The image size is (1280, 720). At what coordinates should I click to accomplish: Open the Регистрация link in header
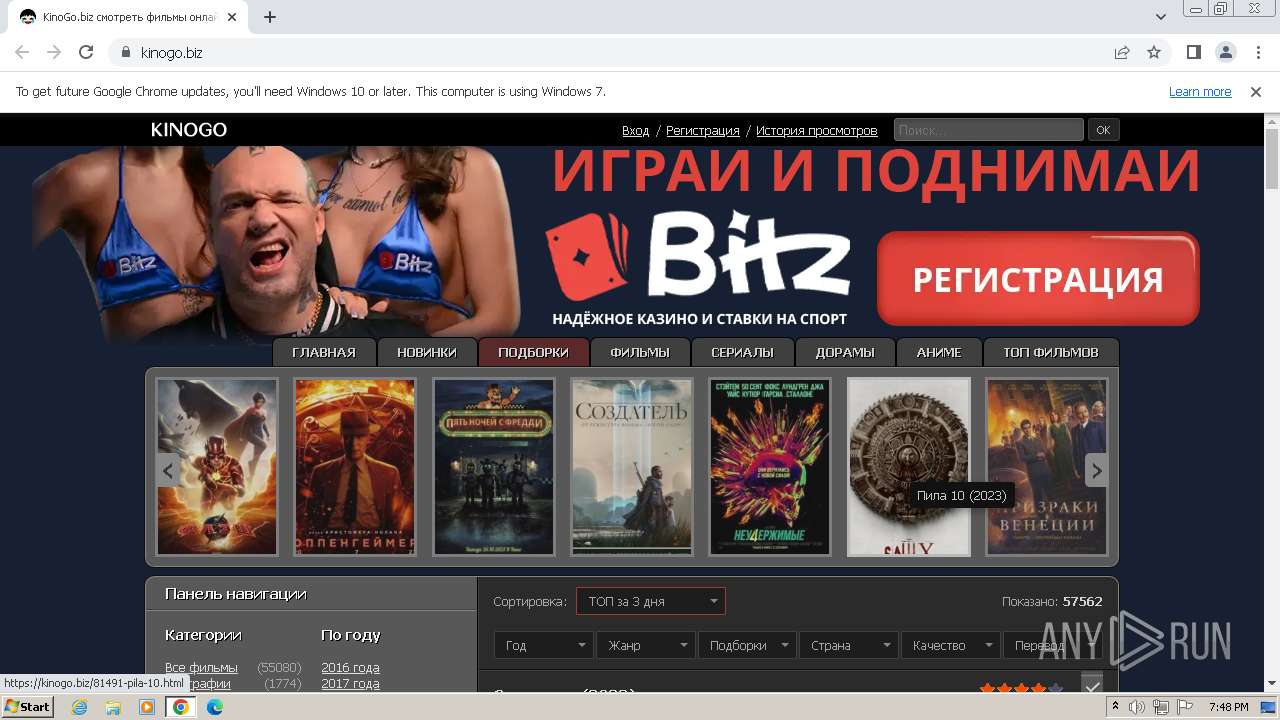pos(703,130)
